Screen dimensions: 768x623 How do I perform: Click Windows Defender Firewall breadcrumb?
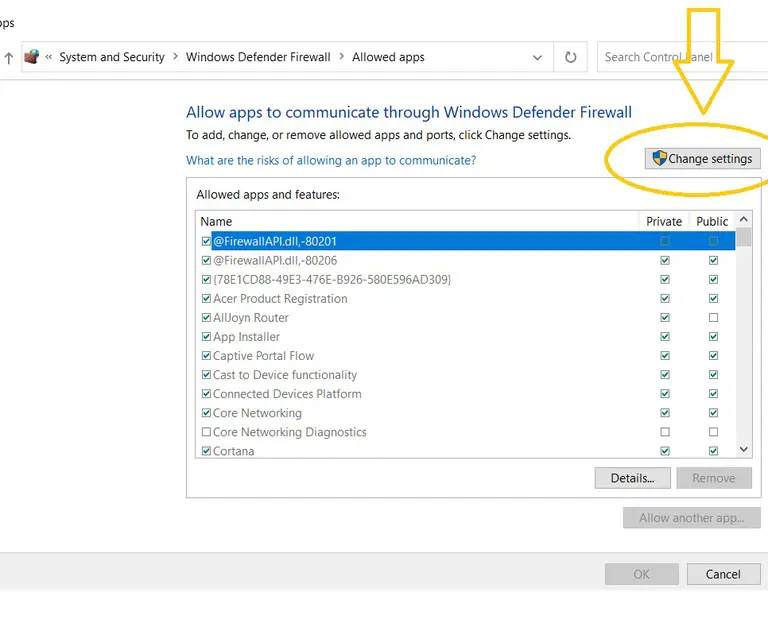pyautogui.click(x=258, y=57)
